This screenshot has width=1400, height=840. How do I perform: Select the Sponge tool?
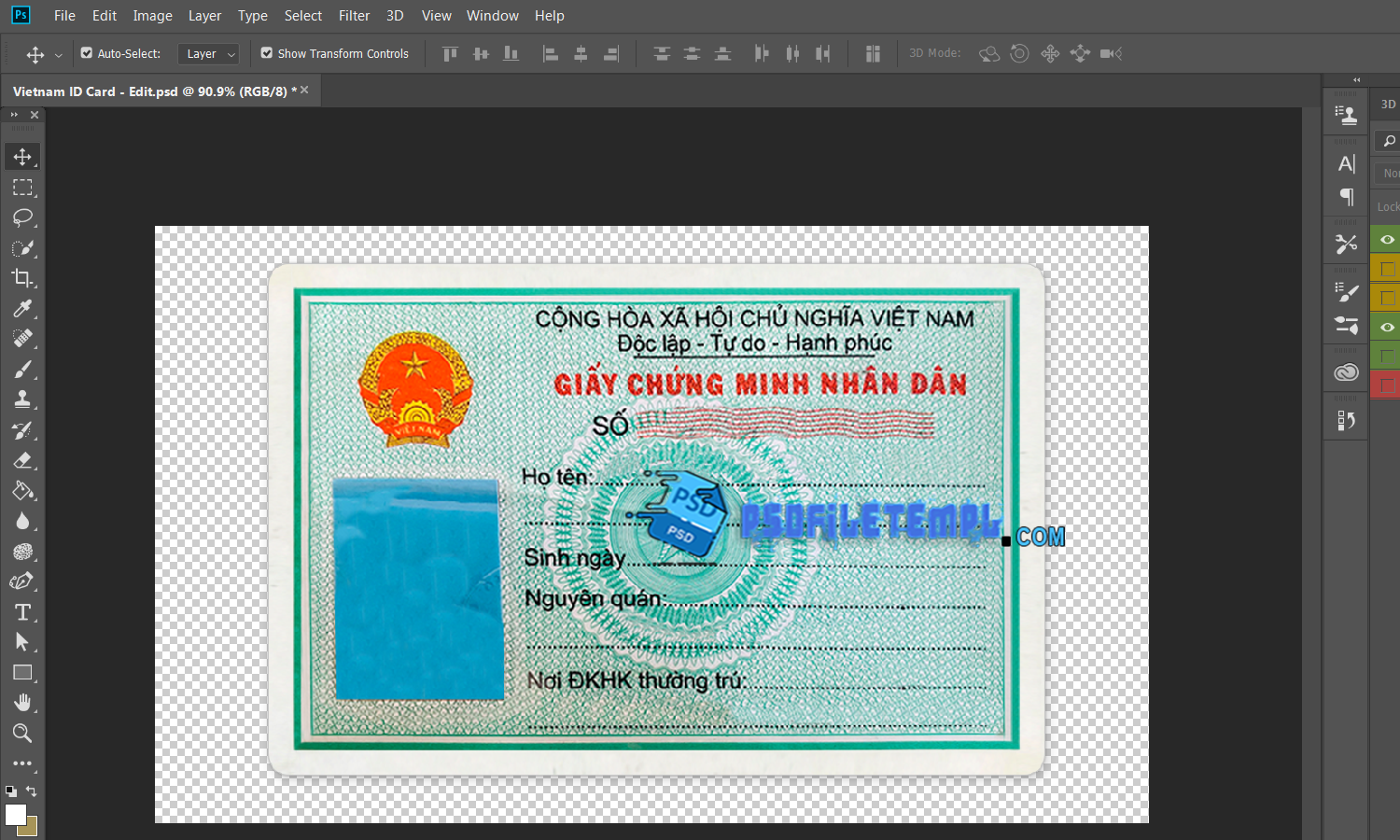(x=22, y=552)
